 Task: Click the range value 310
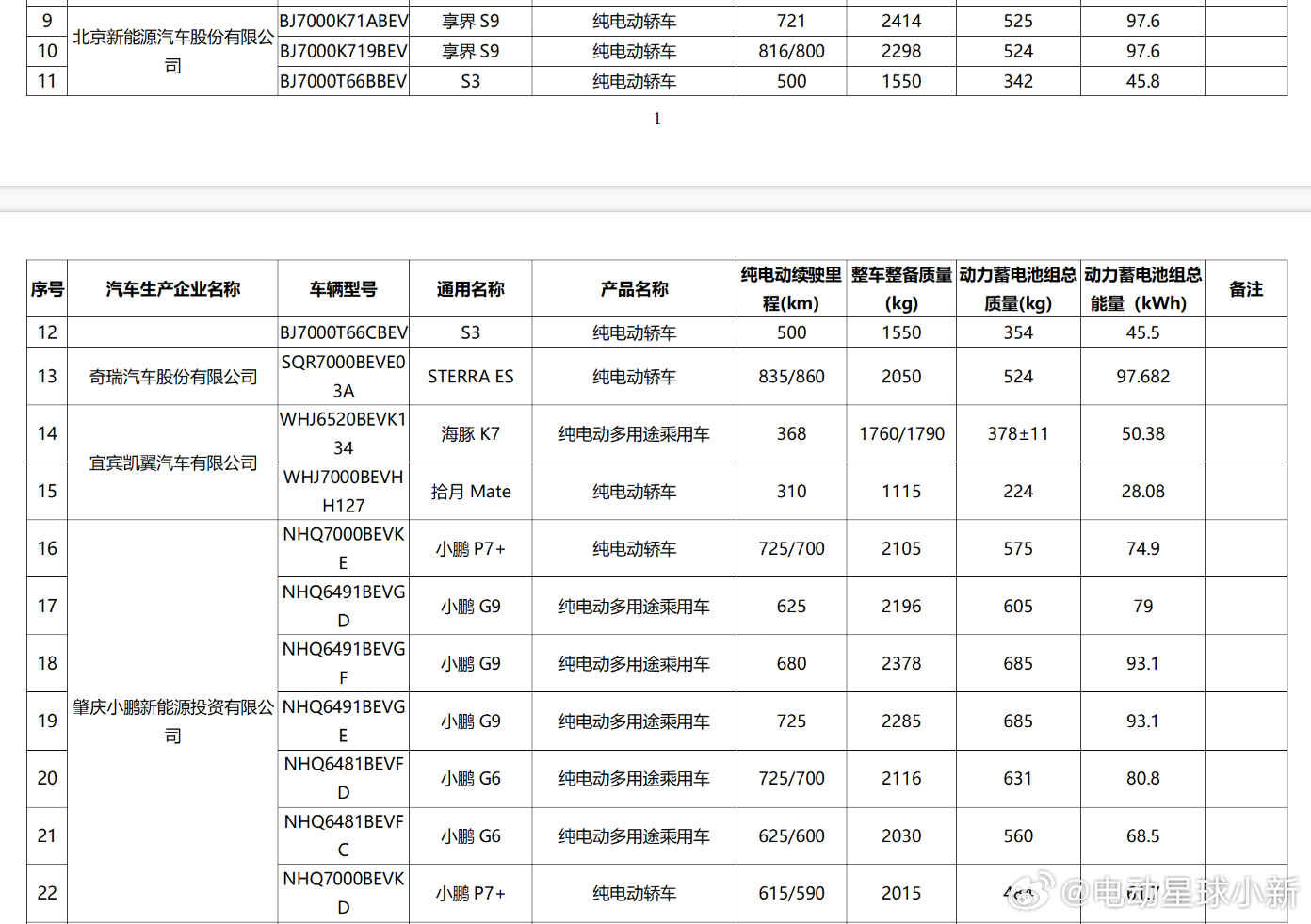pos(791,491)
